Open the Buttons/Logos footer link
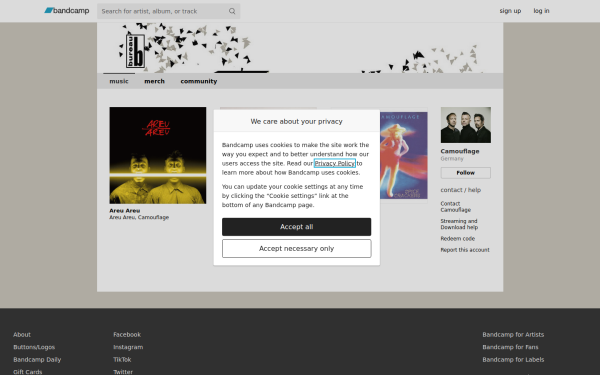This screenshot has width=600, height=375. (x=34, y=347)
